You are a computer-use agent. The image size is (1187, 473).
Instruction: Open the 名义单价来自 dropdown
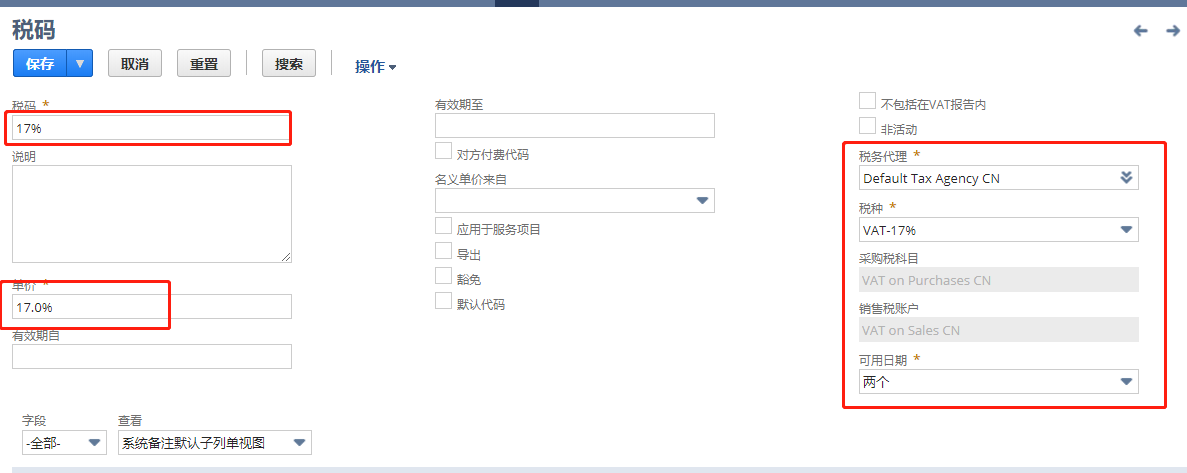click(702, 201)
